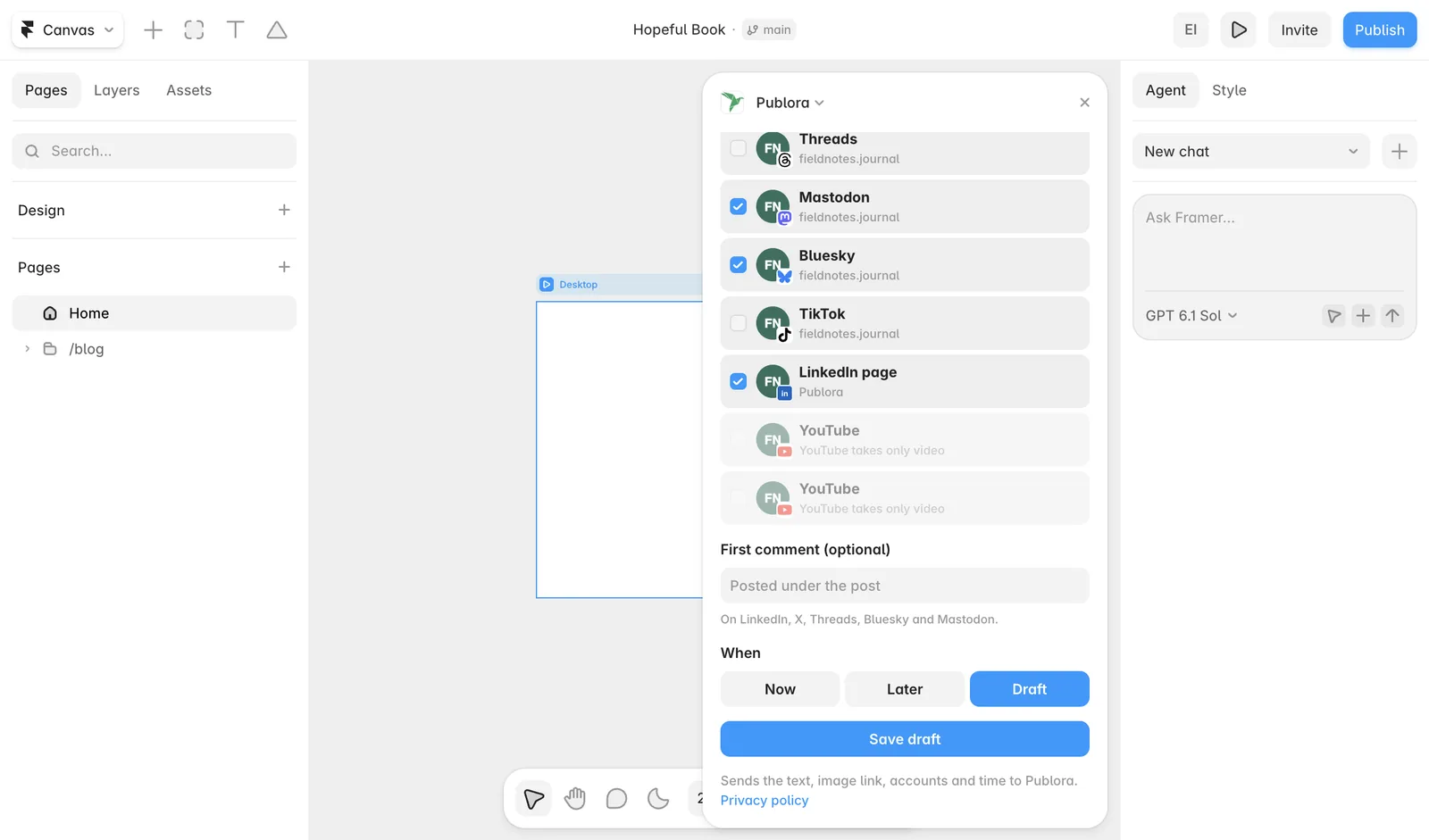Check the Threads account checkbox
Viewport: 1429px width, 840px height.
[738, 148]
